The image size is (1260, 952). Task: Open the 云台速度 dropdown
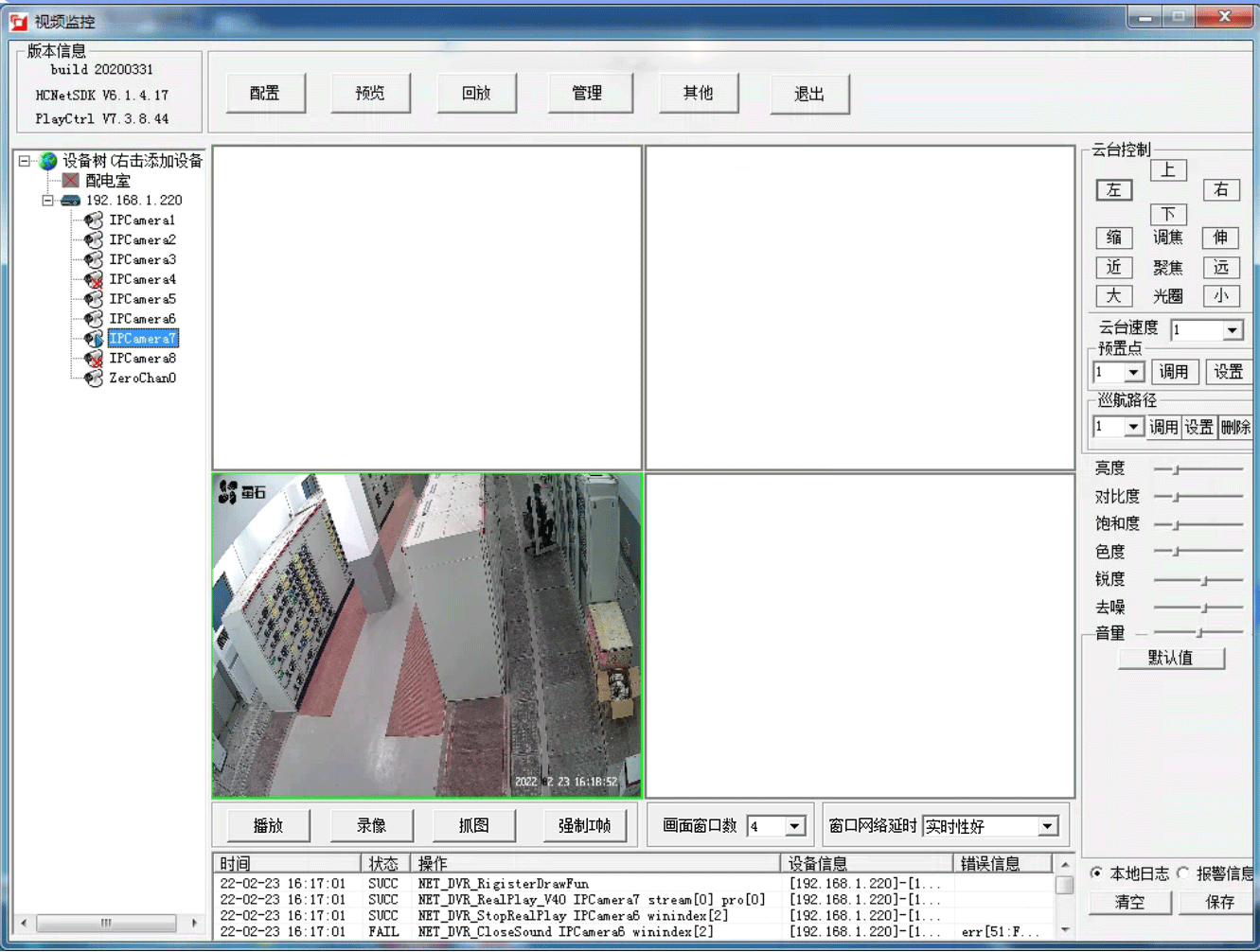tap(1232, 330)
